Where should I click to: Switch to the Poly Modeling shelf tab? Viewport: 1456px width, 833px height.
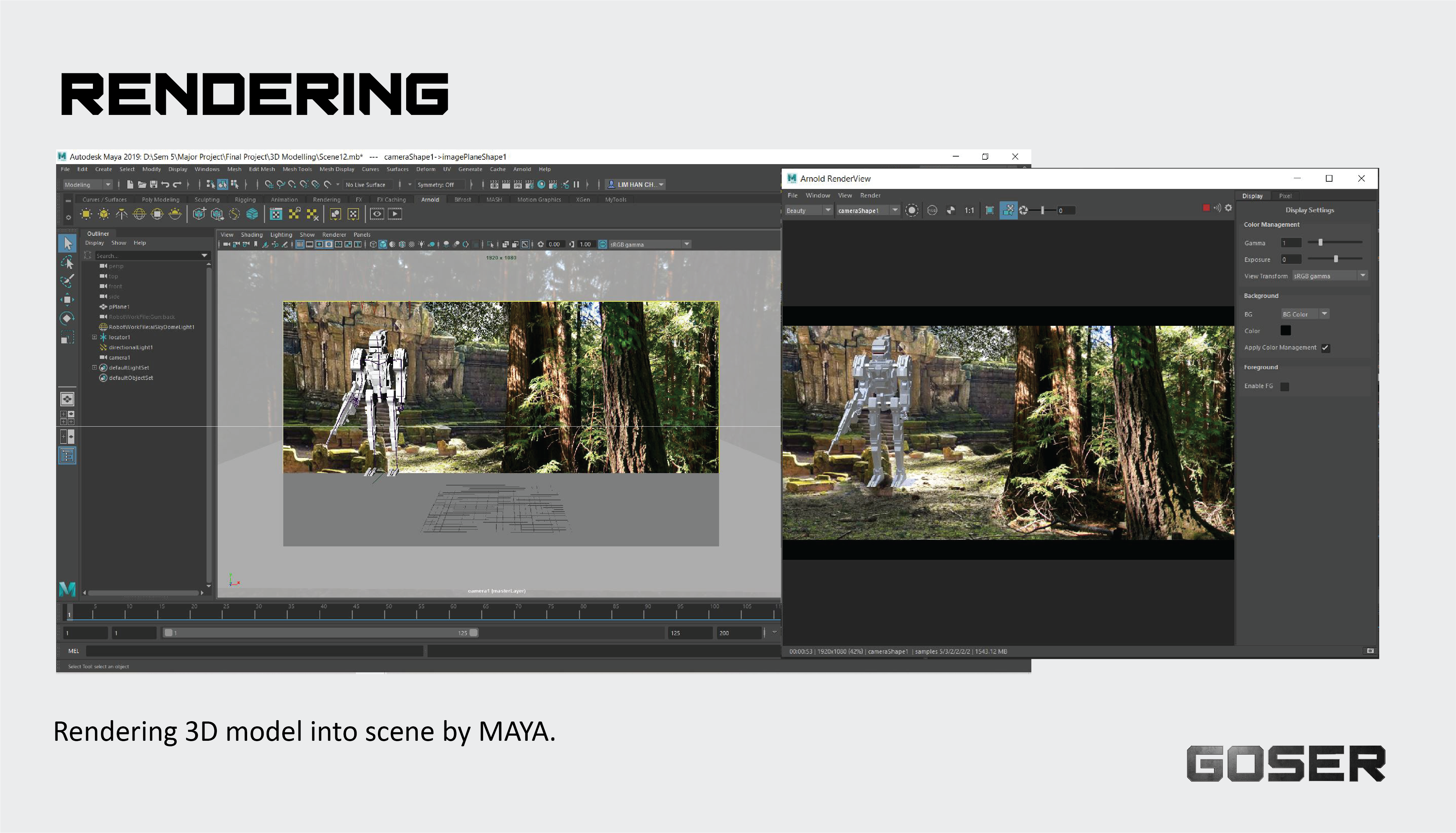[x=160, y=200]
